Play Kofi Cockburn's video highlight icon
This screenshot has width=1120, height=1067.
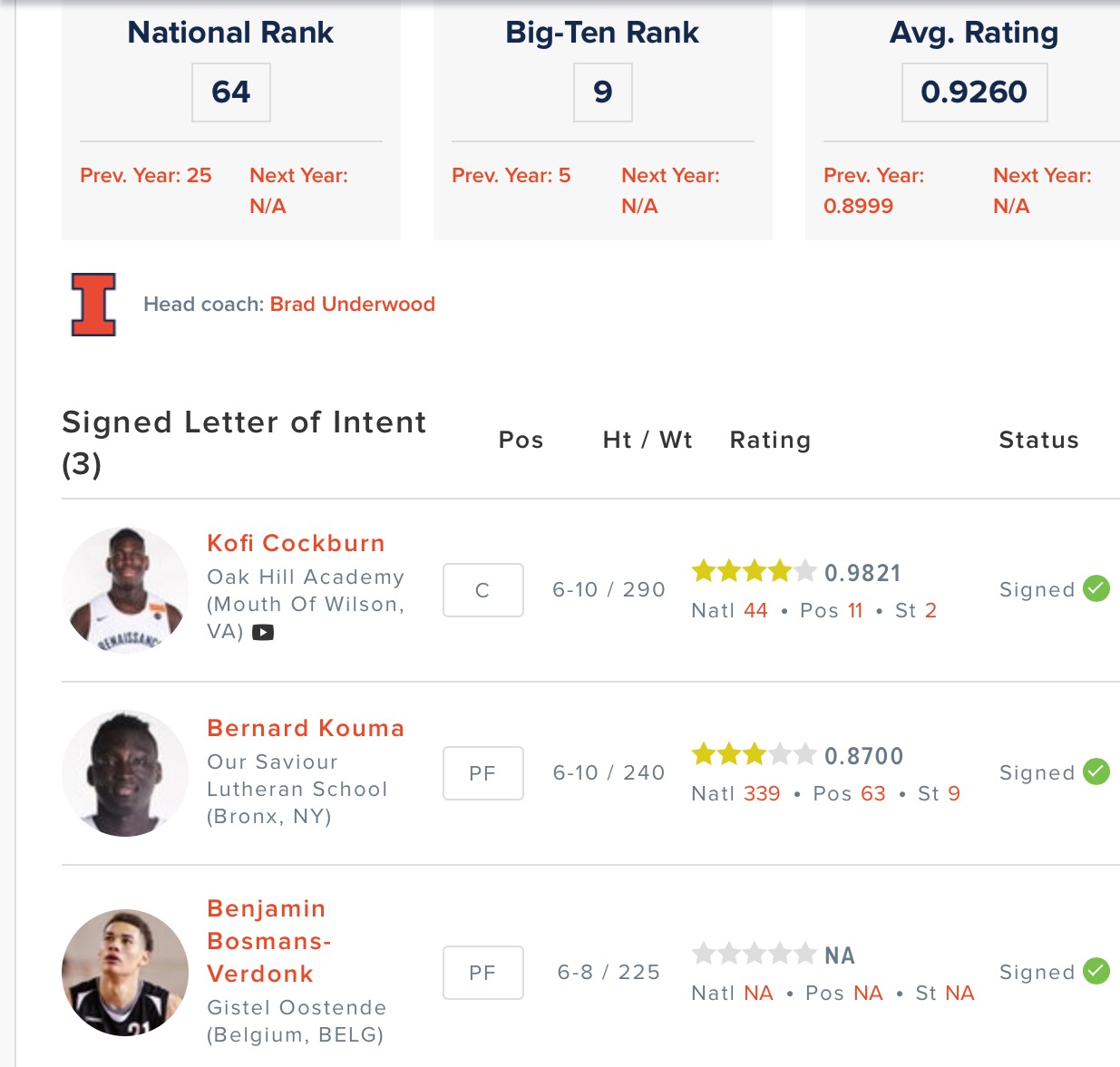coord(263,633)
